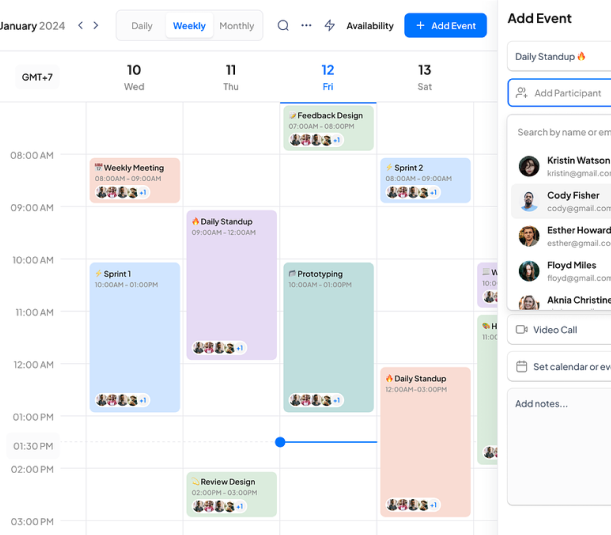Click the Add Event button
Image resolution: width=611 pixels, height=535 pixels.
tap(445, 26)
